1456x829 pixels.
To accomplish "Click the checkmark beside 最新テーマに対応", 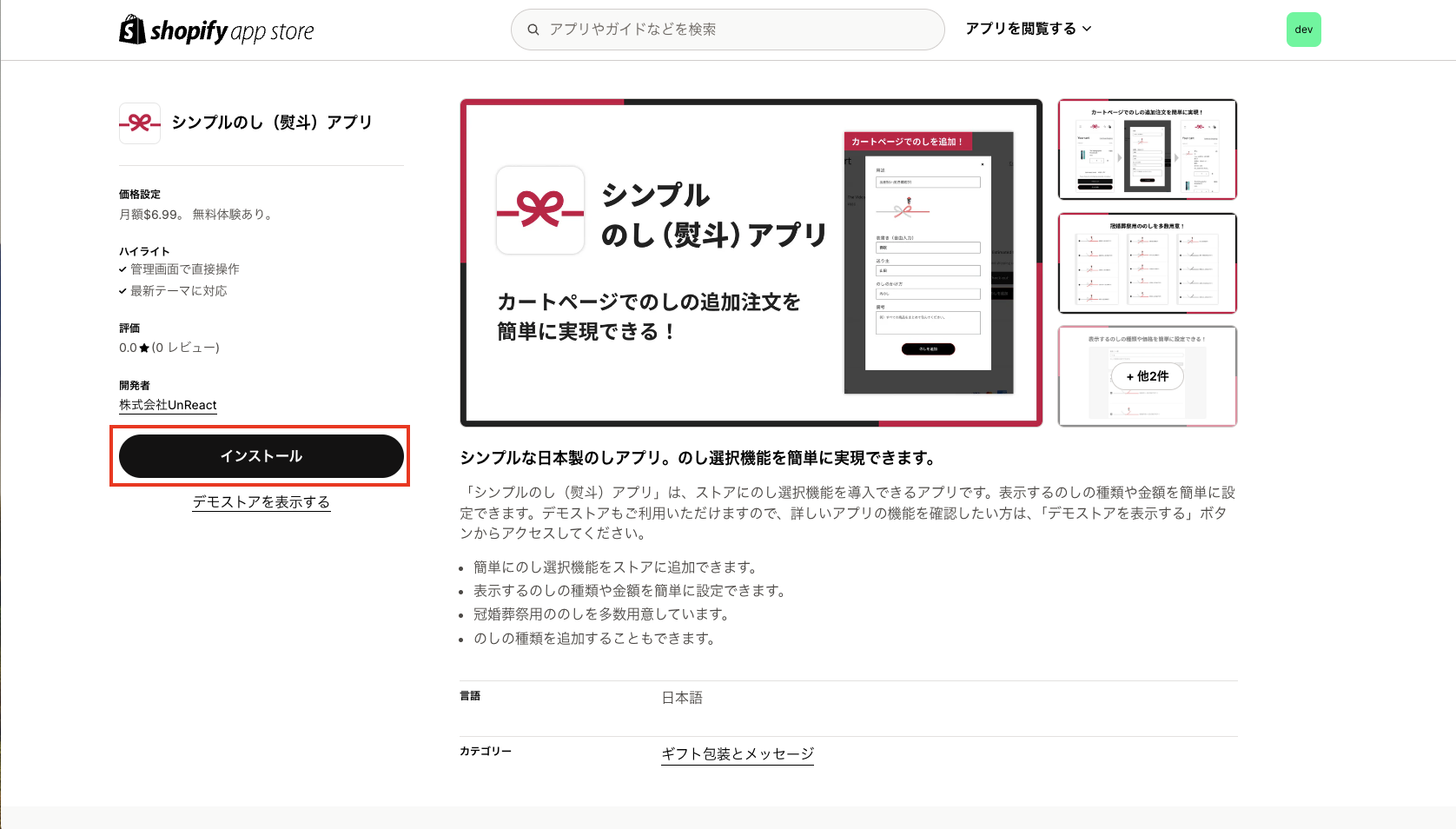I will click(122, 290).
